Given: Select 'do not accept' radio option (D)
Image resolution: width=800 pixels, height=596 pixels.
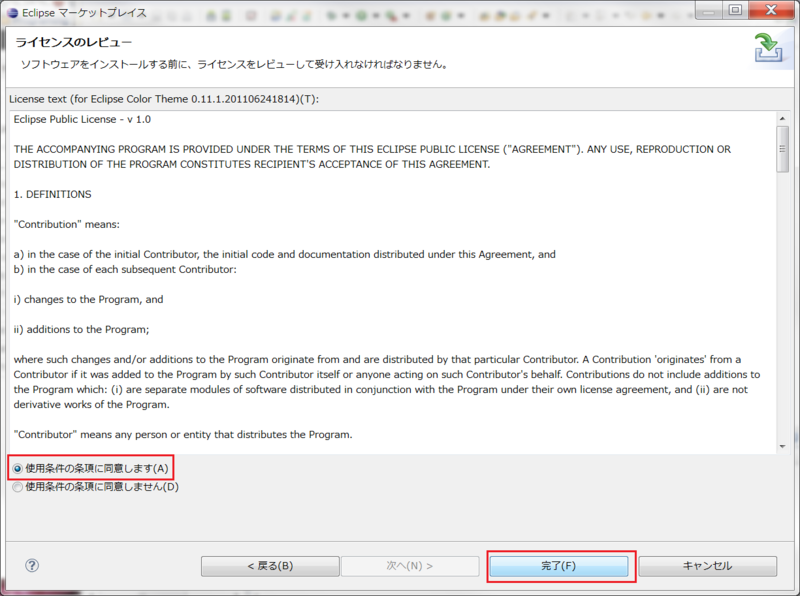Looking at the screenshot, I should pos(18,487).
